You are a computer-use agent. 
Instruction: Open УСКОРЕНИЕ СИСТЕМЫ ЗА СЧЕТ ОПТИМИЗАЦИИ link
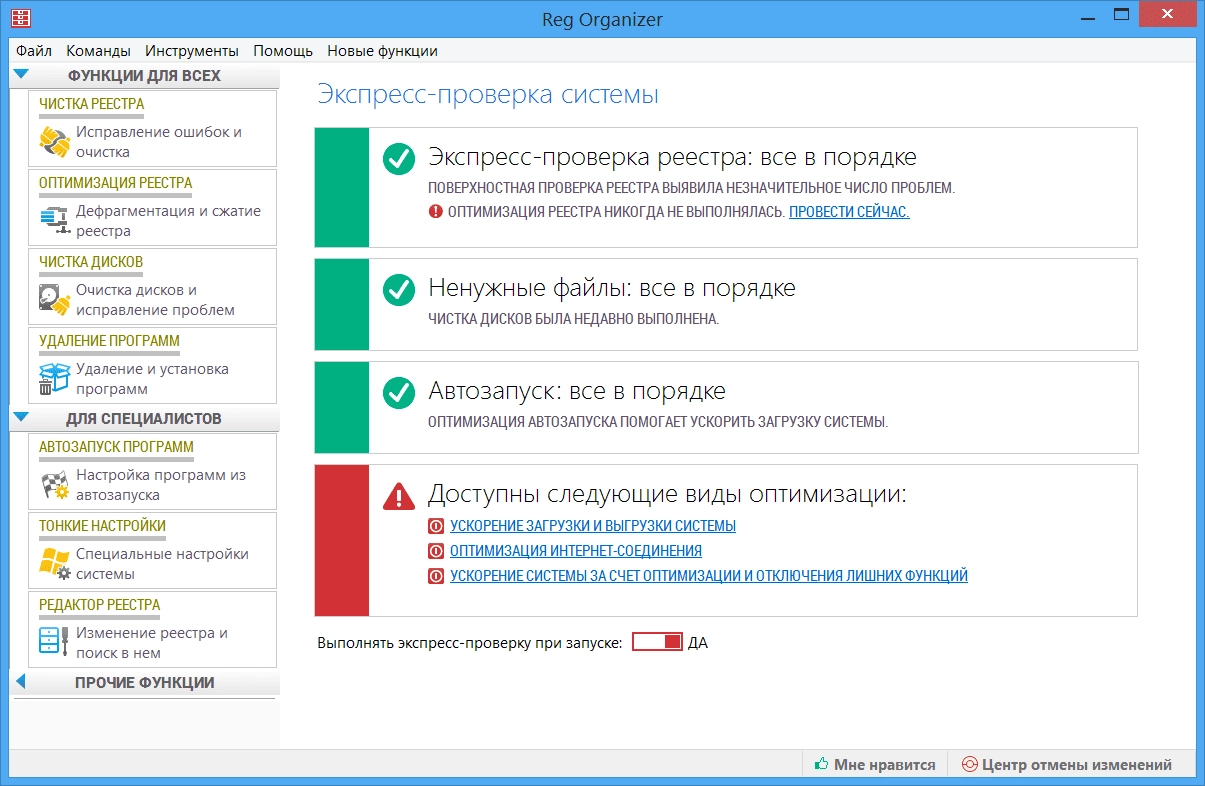[x=709, y=576]
